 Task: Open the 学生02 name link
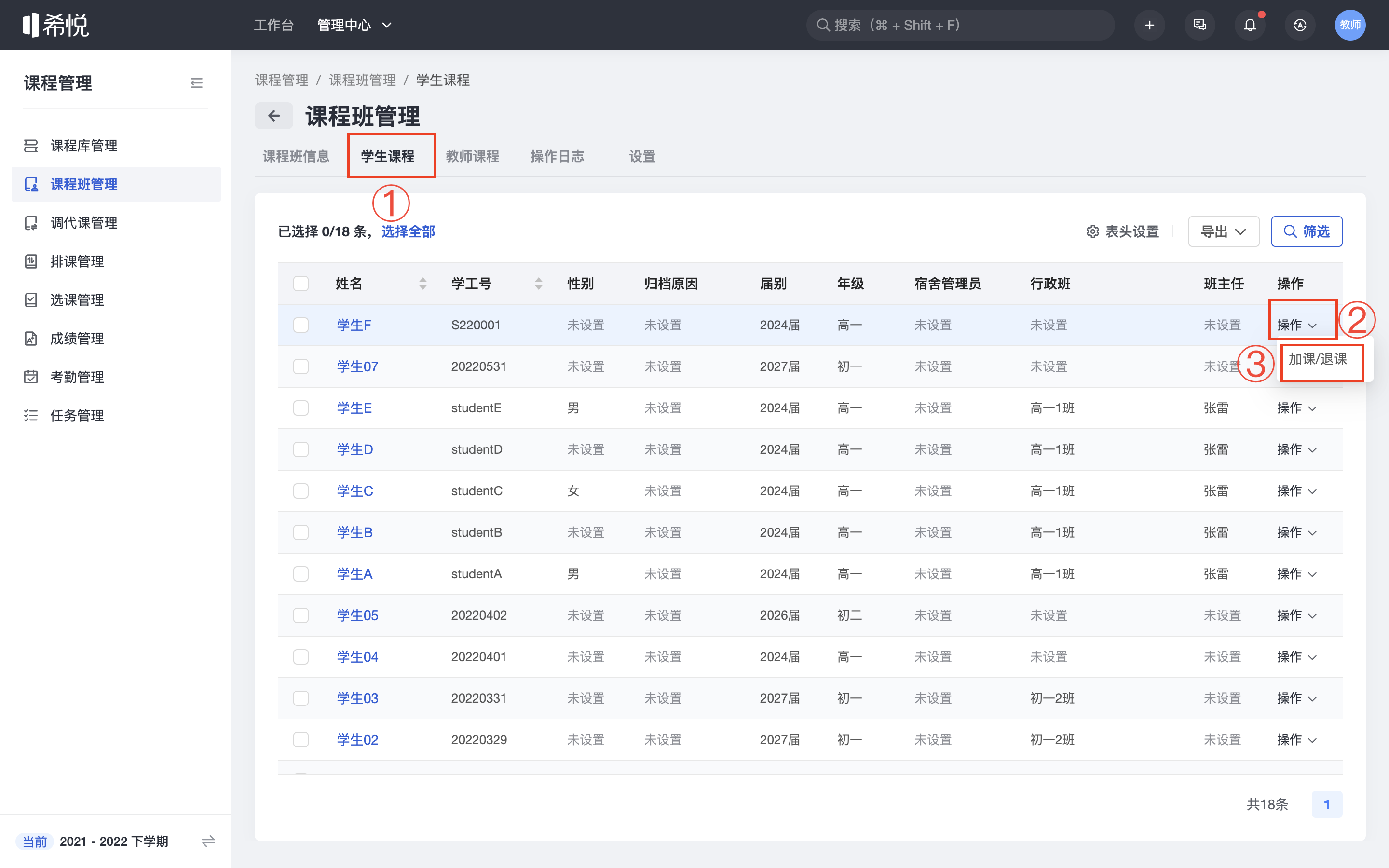tap(357, 739)
